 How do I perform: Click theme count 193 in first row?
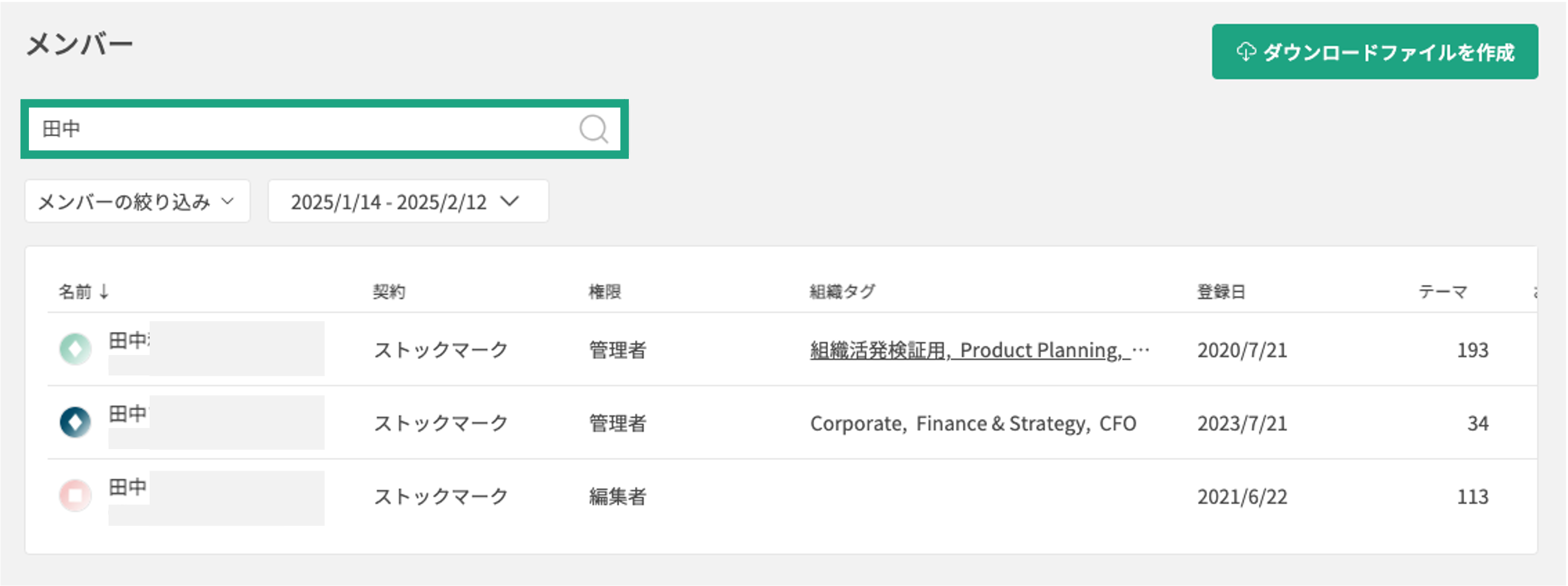pyautogui.click(x=1472, y=350)
